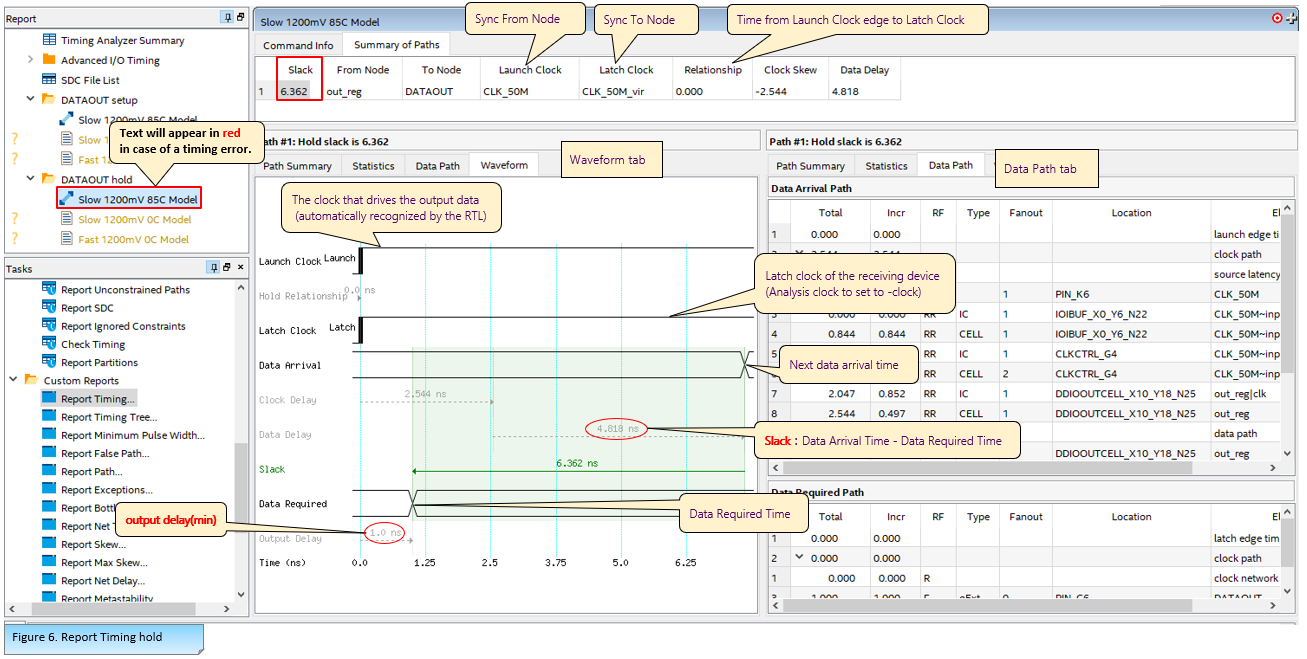Click the SDC File List icon

[x=50, y=80]
